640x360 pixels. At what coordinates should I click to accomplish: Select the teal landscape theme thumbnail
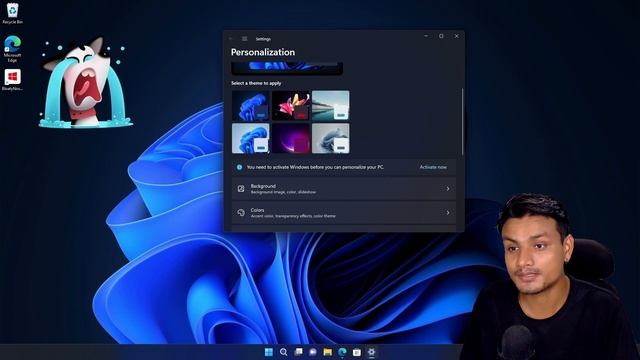(x=331, y=106)
